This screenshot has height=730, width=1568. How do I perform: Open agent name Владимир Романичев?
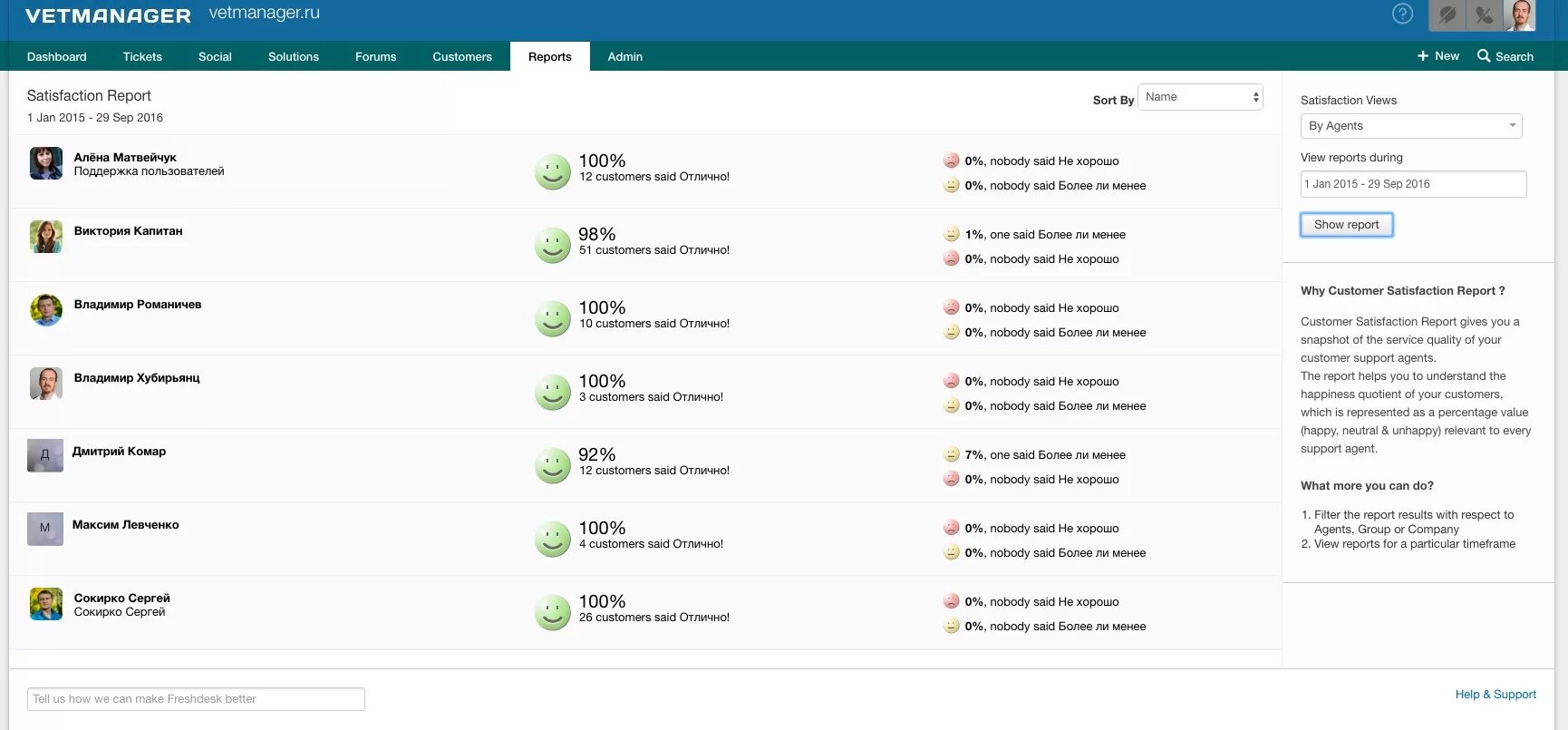pos(138,305)
